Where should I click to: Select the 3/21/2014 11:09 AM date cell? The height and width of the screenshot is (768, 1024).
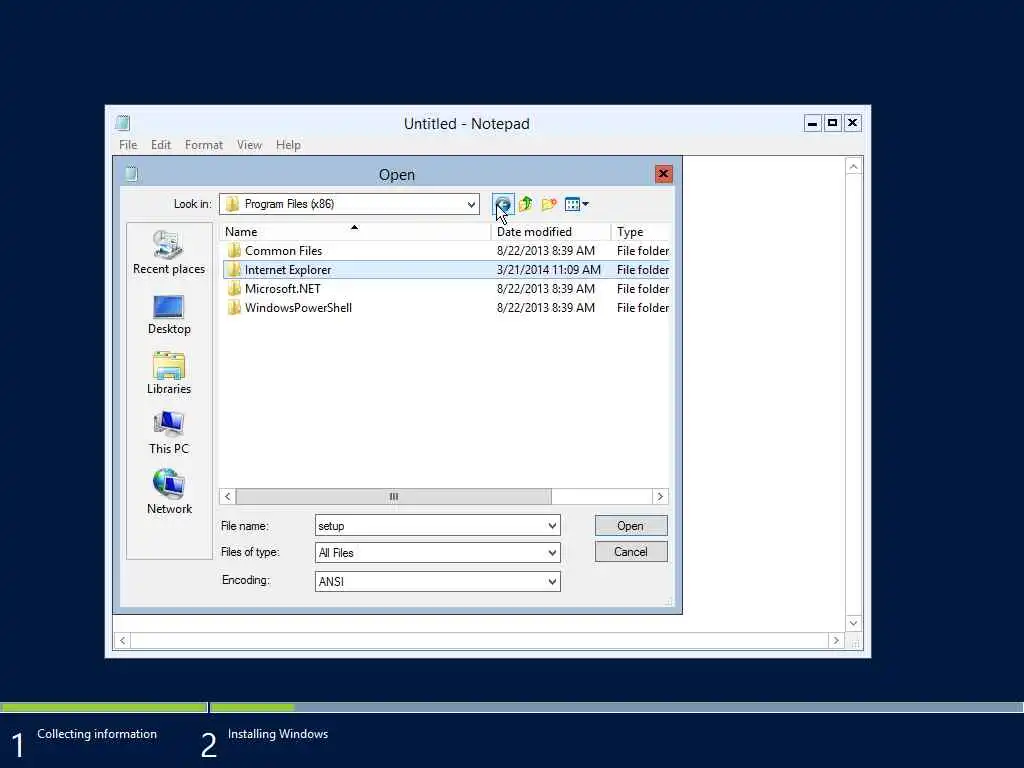tap(549, 270)
